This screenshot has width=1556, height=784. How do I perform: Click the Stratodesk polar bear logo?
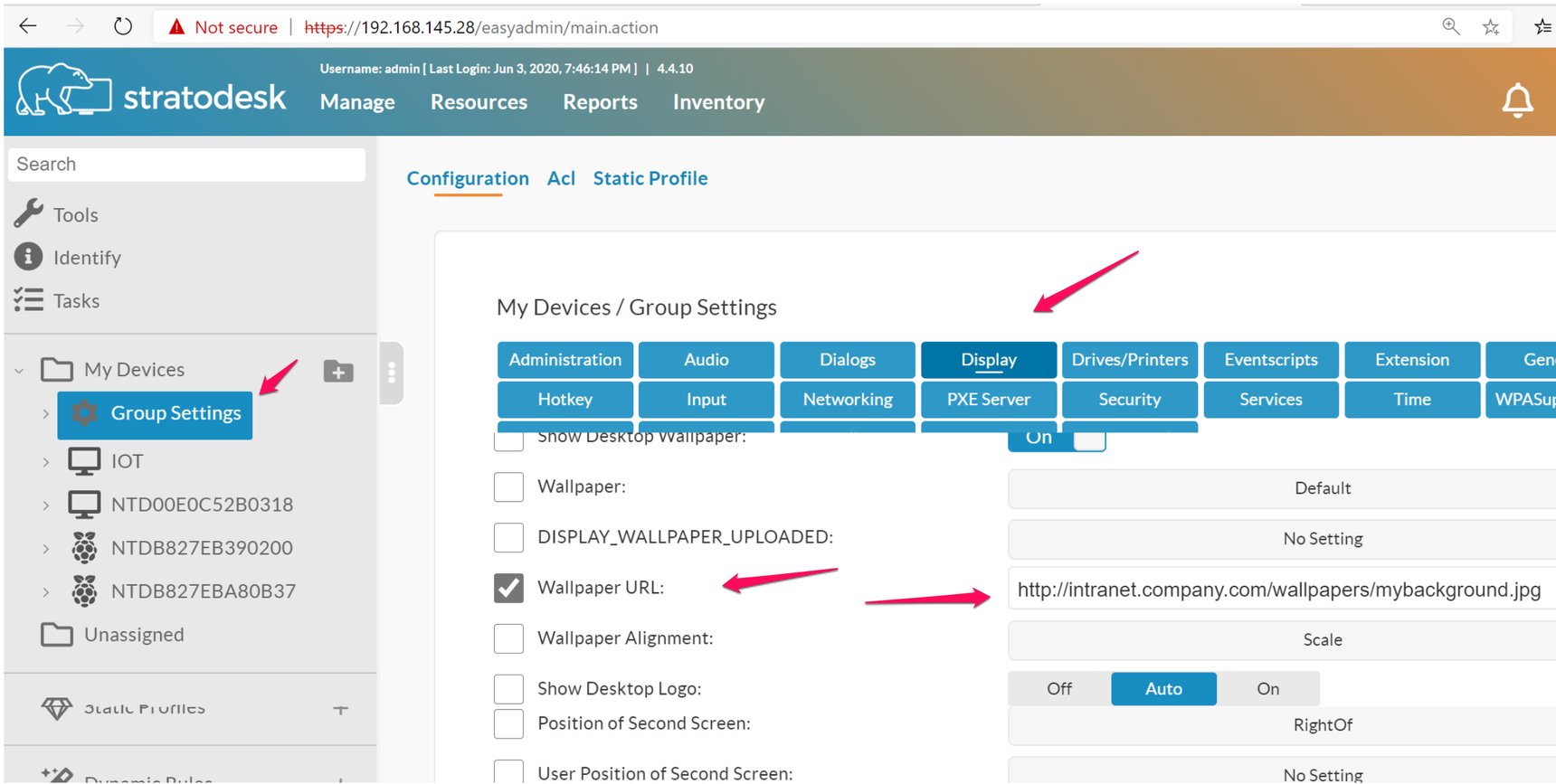[x=63, y=90]
